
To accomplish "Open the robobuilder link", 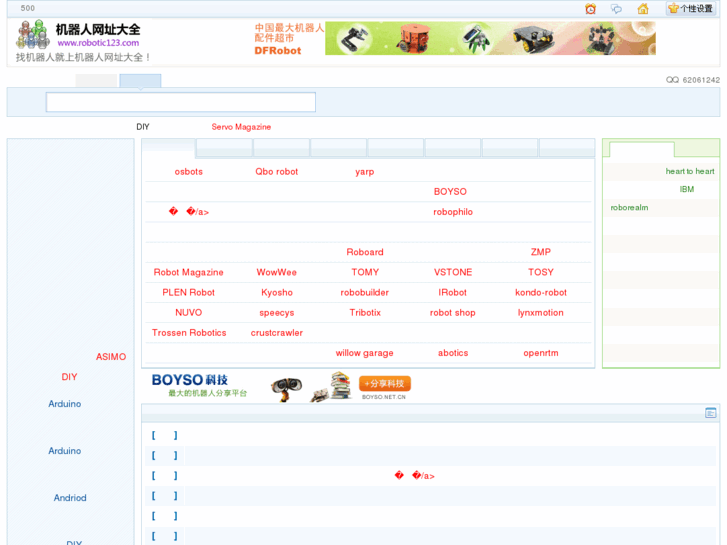I will [365, 293].
